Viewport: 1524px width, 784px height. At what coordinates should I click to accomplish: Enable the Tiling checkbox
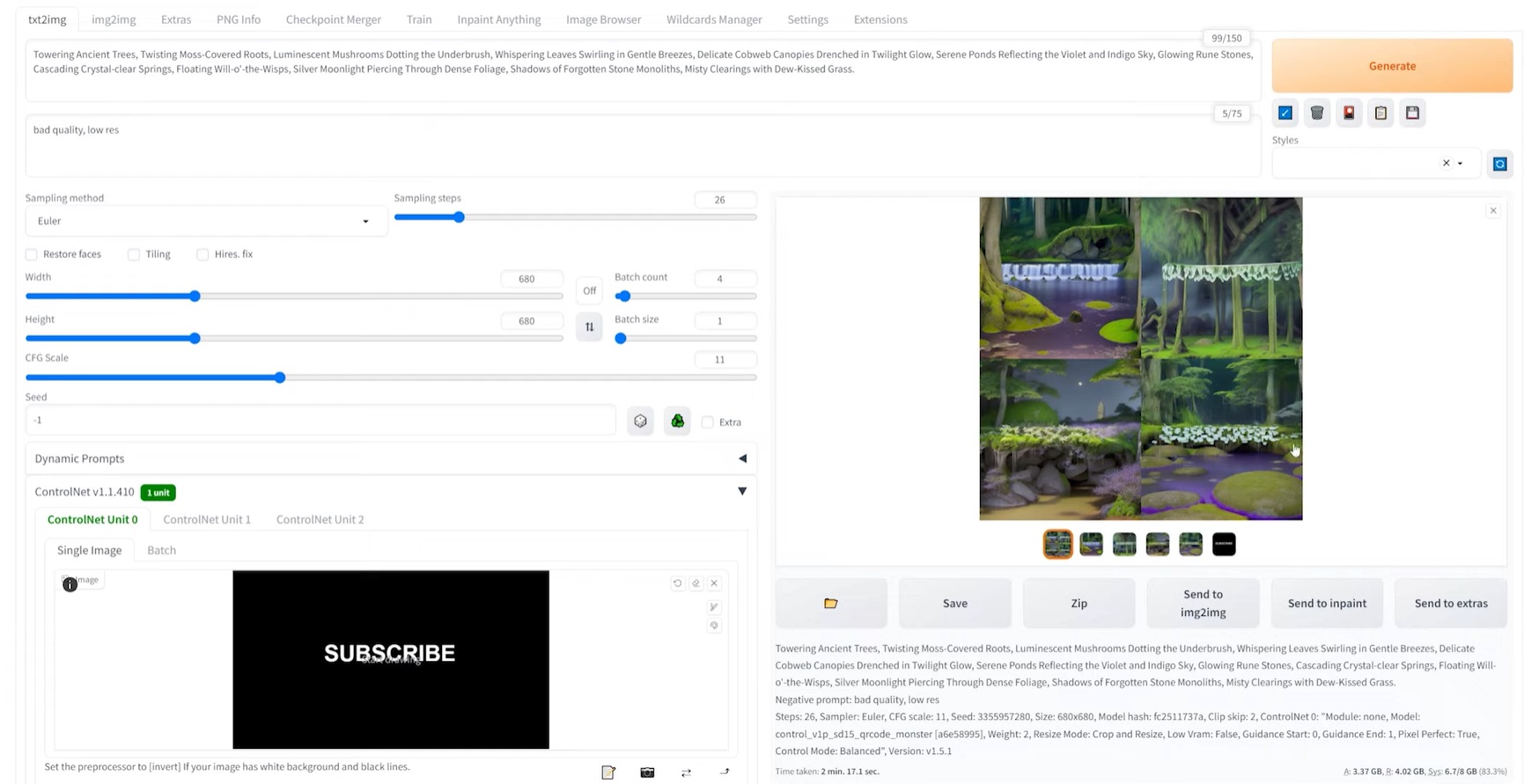tap(134, 254)
